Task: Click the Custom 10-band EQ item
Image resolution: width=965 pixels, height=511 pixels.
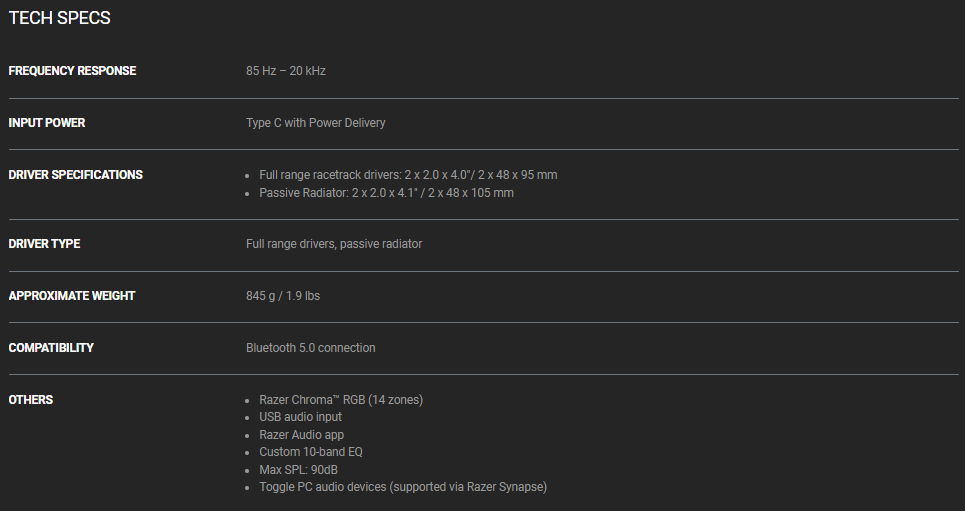Action: click(311, 452)
